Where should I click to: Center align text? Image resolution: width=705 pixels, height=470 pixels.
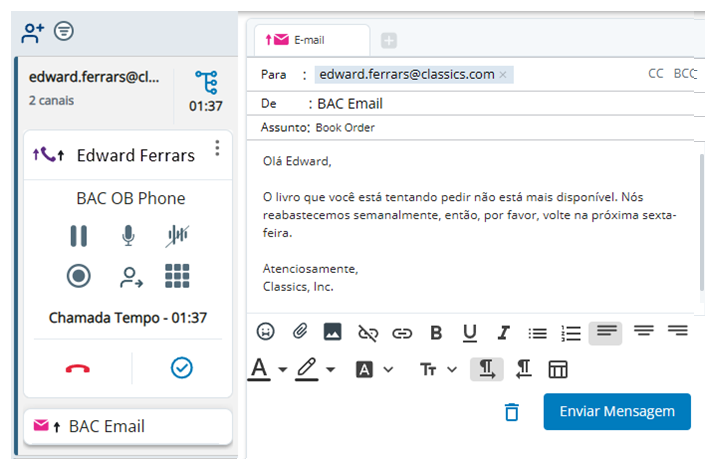[x=644, y=331]
